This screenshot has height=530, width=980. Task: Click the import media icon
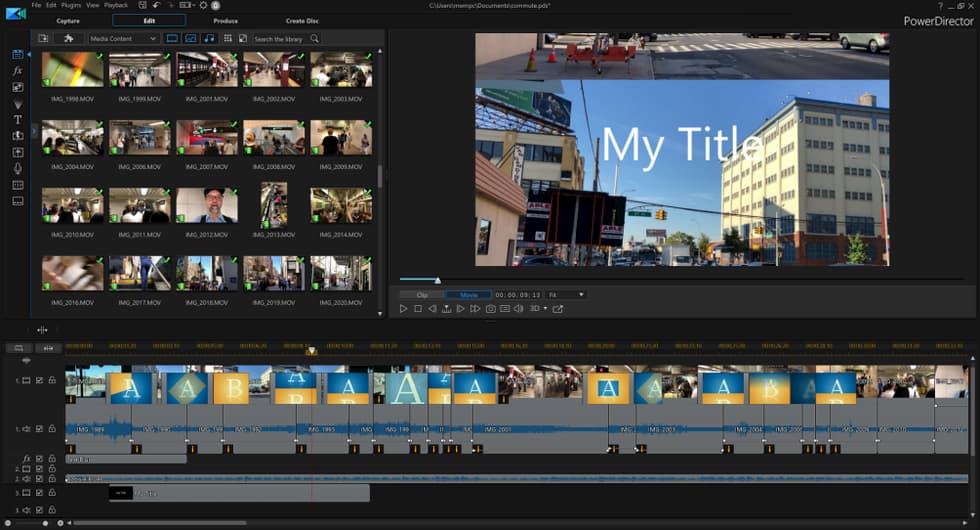pos(43,38)
